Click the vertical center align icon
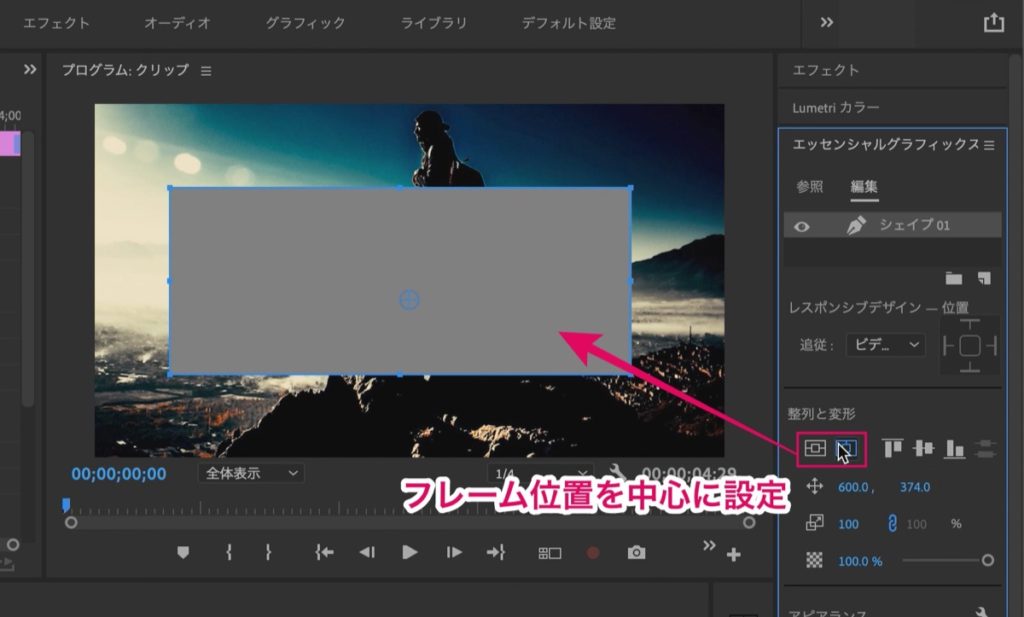 [x=815, y=449]
